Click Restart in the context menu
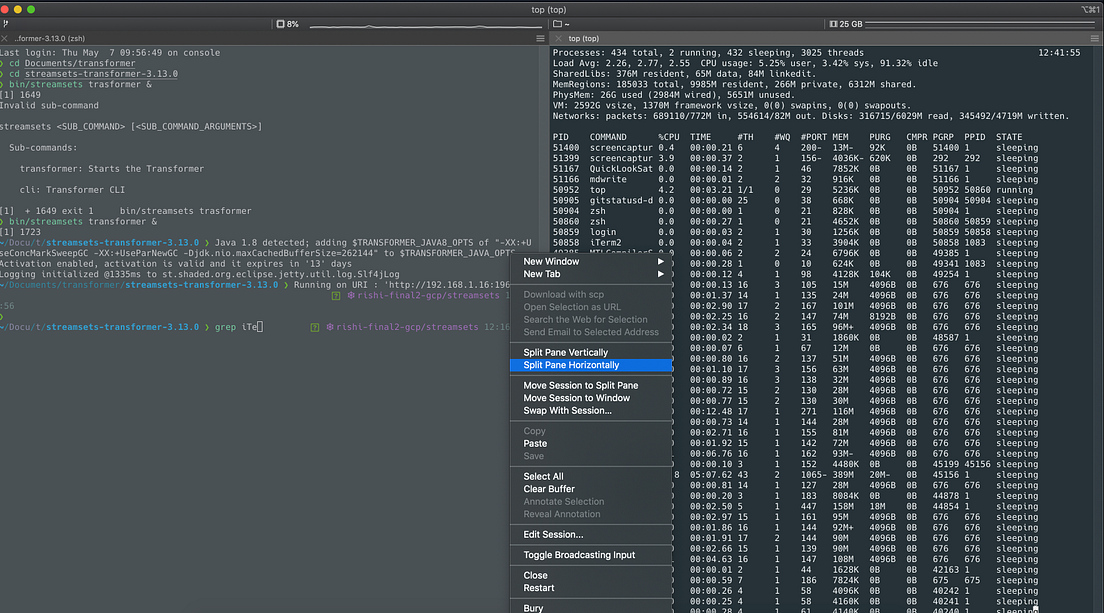 click(539, 588)
